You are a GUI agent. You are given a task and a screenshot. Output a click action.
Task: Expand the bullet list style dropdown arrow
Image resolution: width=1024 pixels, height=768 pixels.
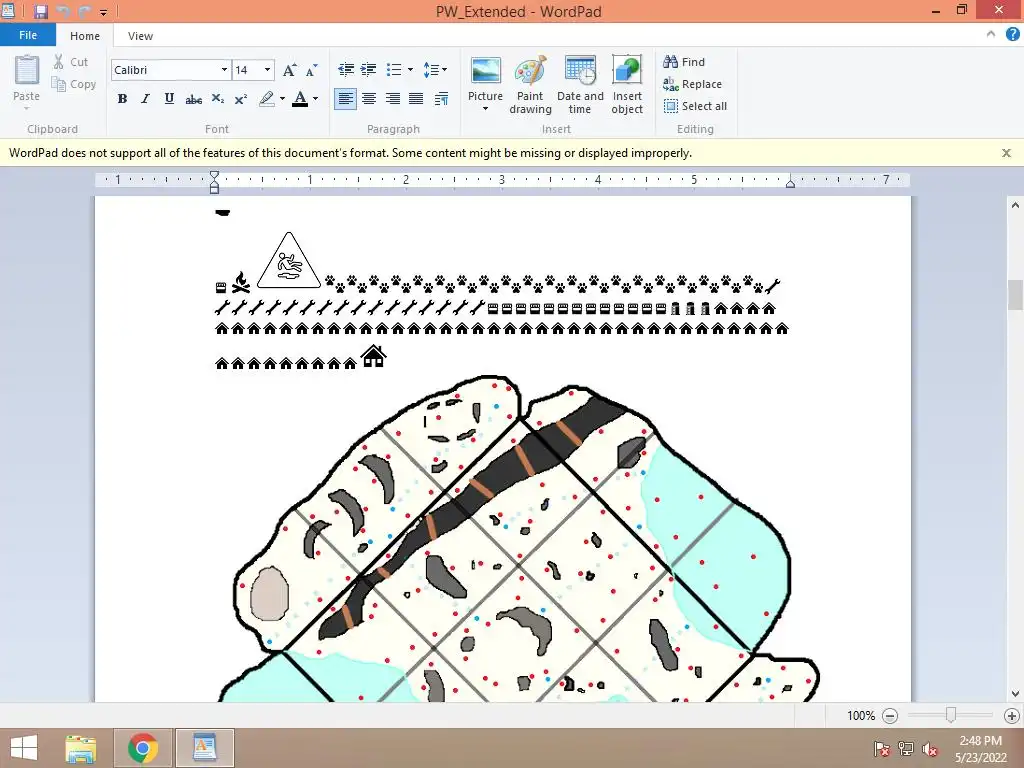[410, 69]
